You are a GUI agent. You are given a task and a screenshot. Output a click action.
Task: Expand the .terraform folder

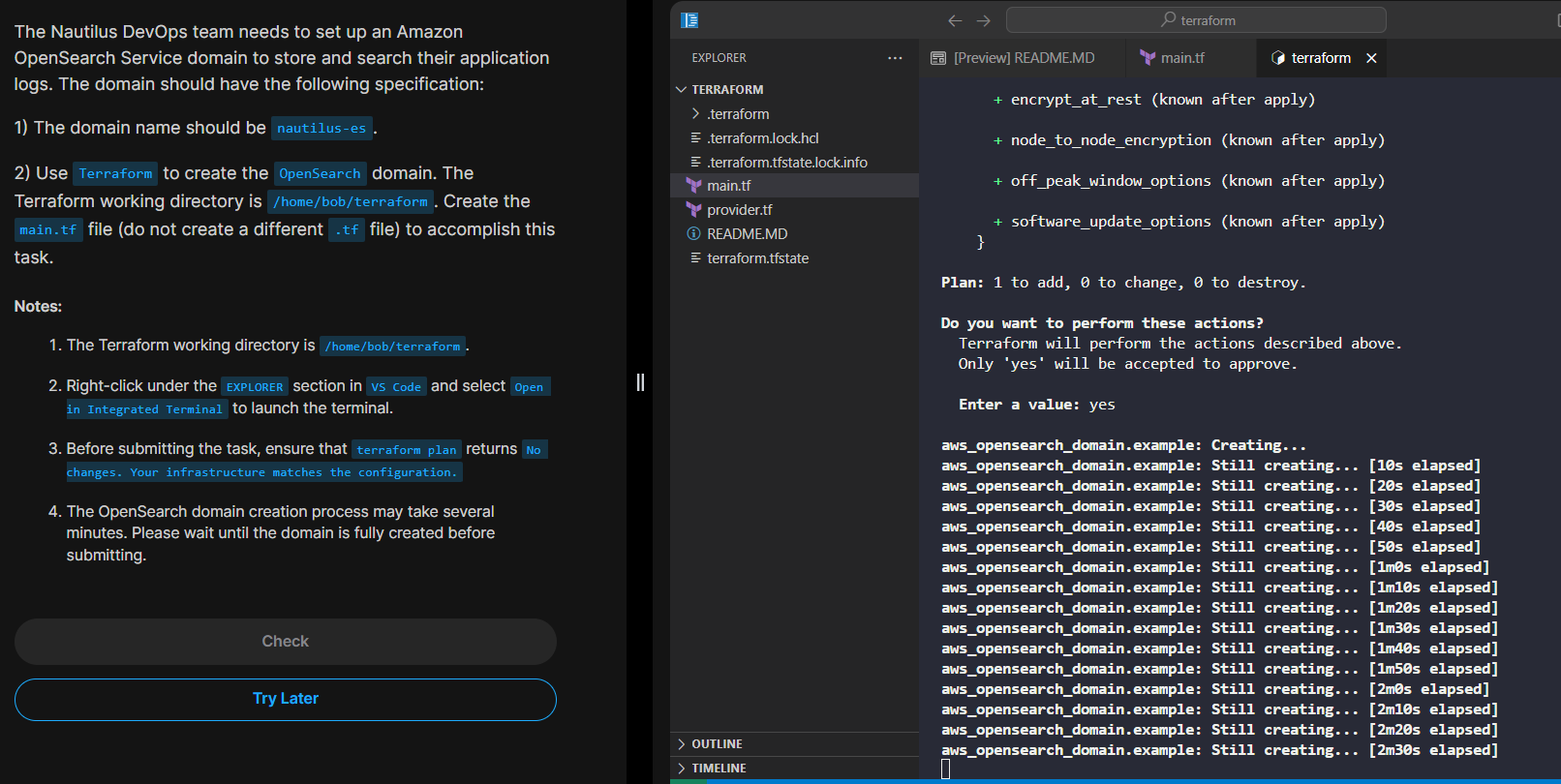click(x=695, y=114)
